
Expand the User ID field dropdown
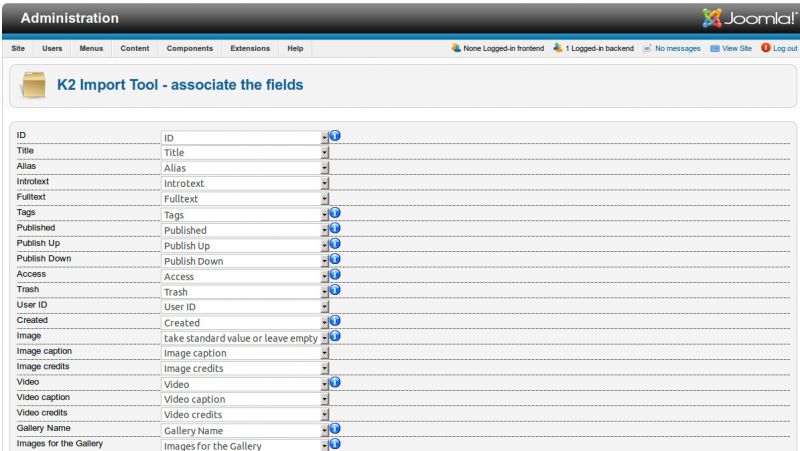pos(245,307)
